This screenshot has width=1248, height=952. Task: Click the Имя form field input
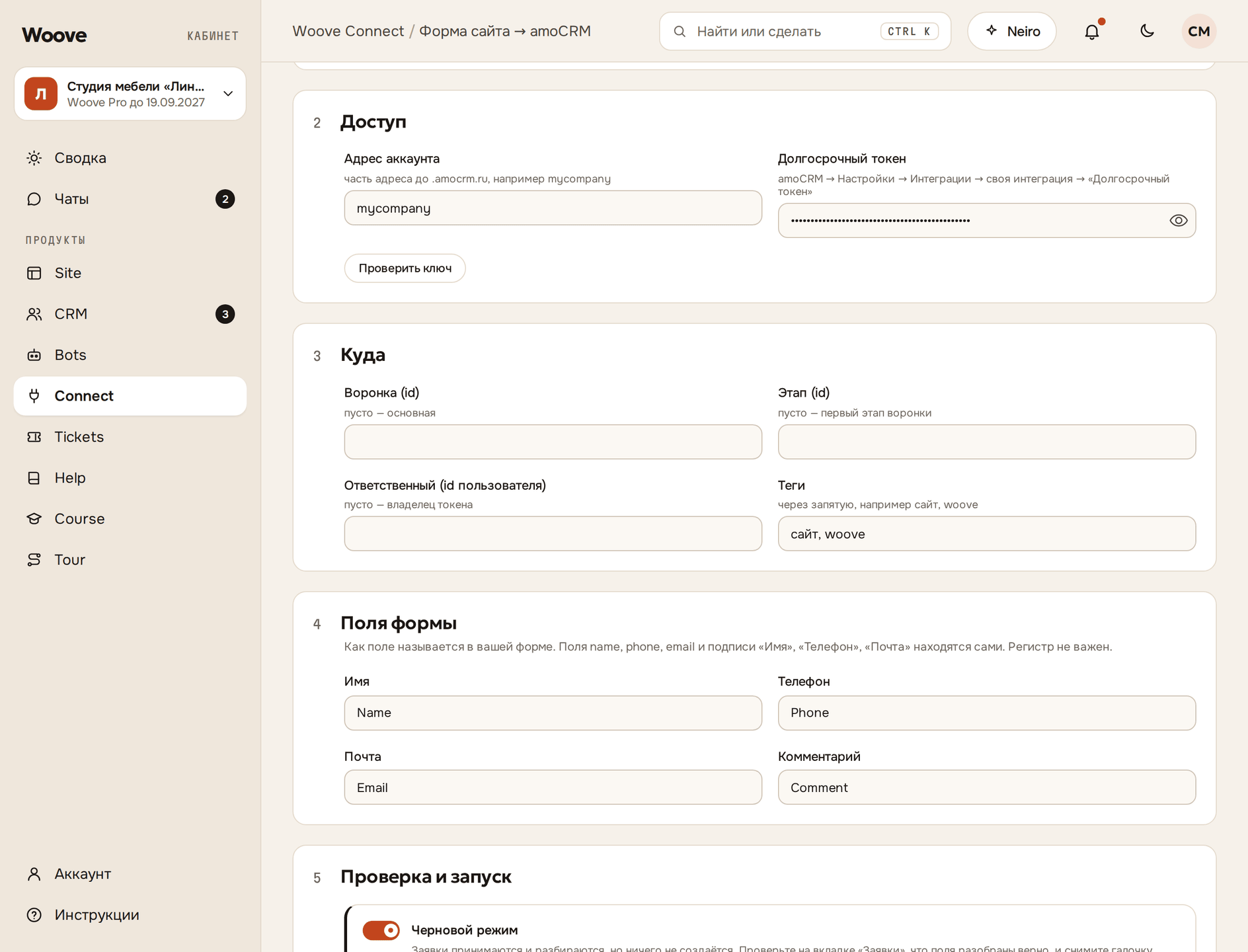(x=553, y=713)
